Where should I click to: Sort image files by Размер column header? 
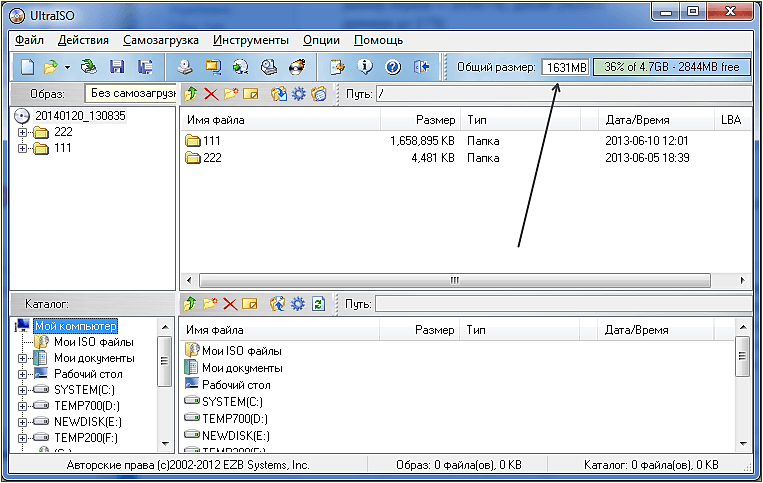pos(420,120)
